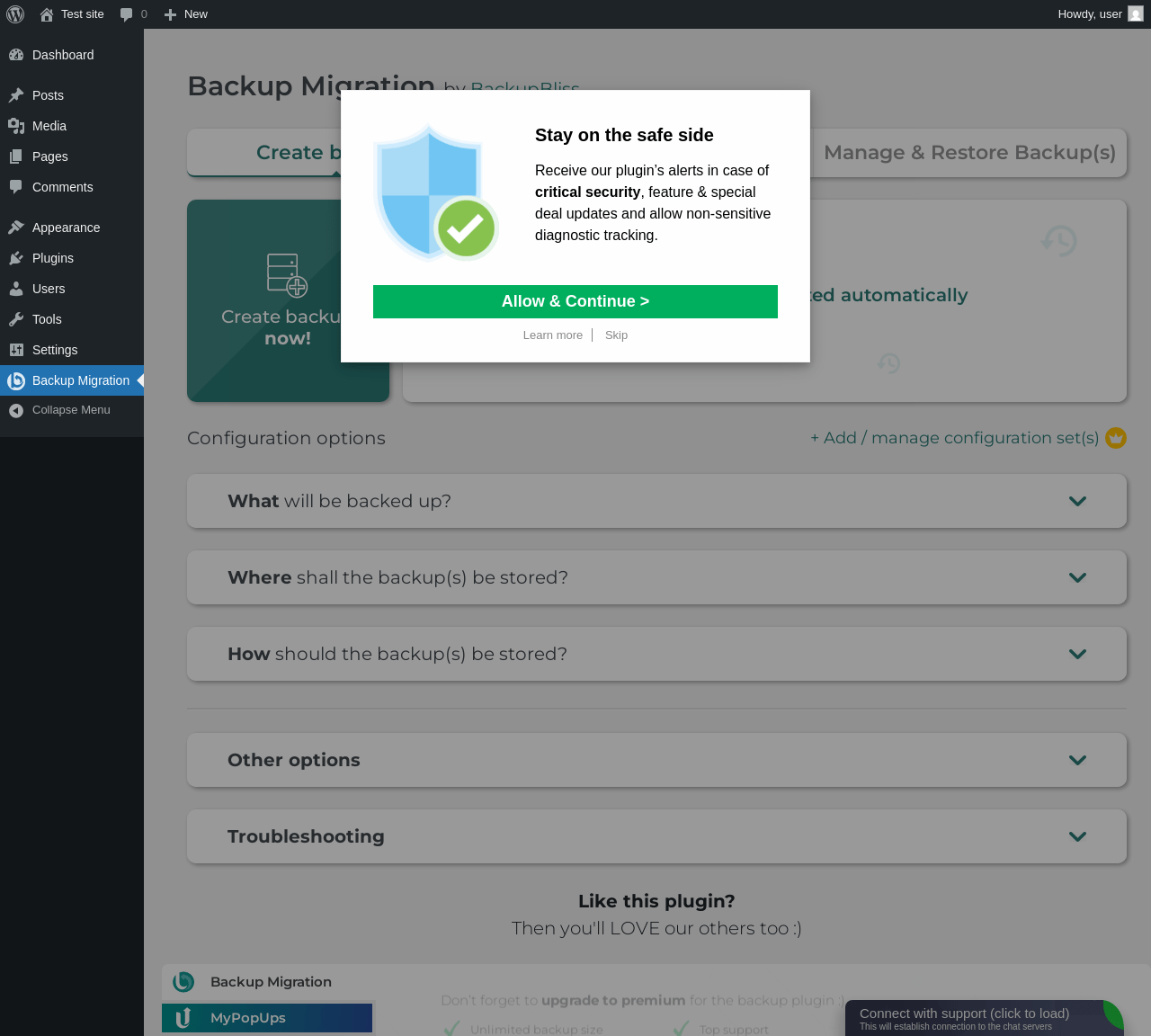Skip the safe side prompt
Viewport: 1151px width, 1036px height.
tap(617, 335)
